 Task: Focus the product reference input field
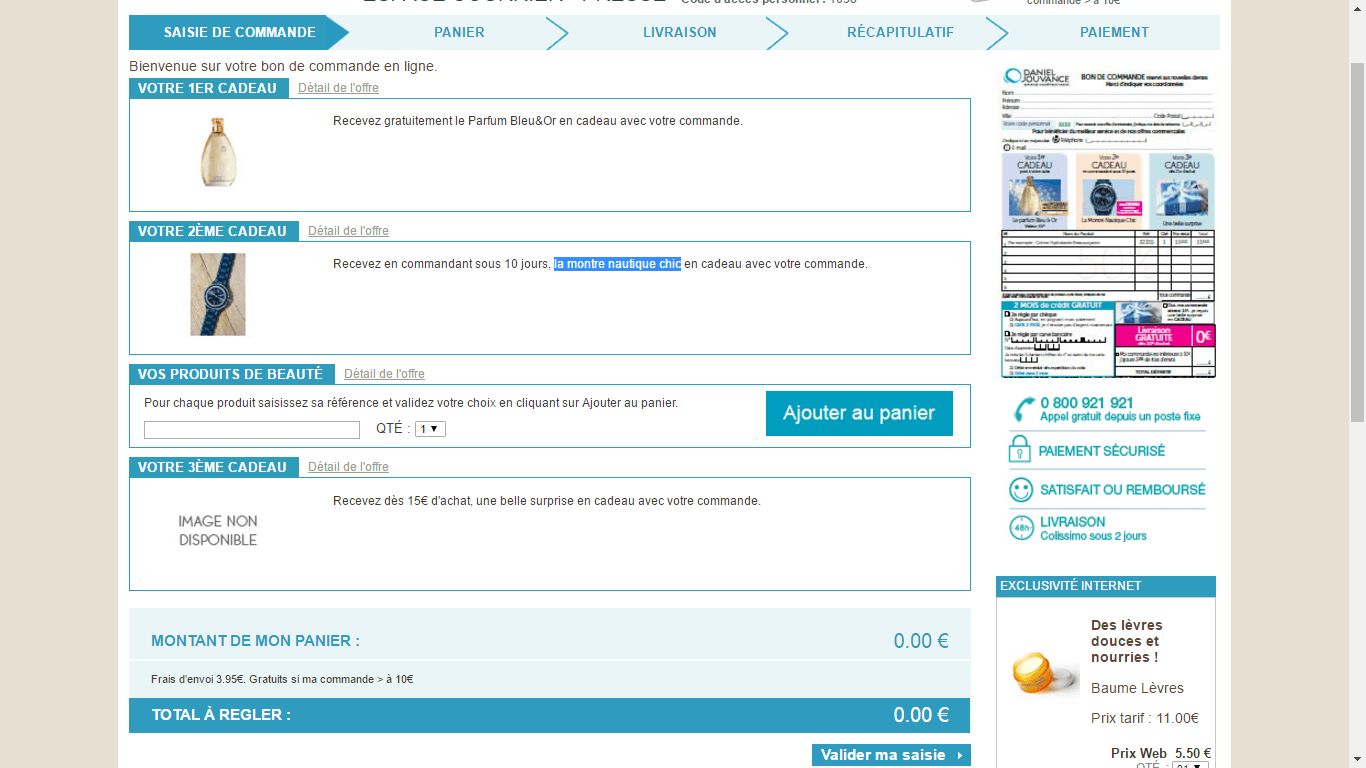(252, 430)
